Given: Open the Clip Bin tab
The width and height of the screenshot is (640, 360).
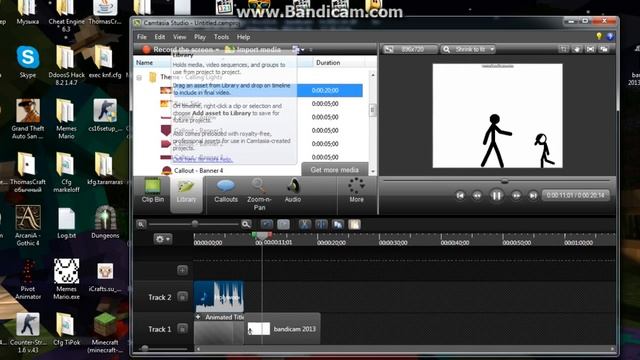Looking at the screenshot, I should point(153,191).
